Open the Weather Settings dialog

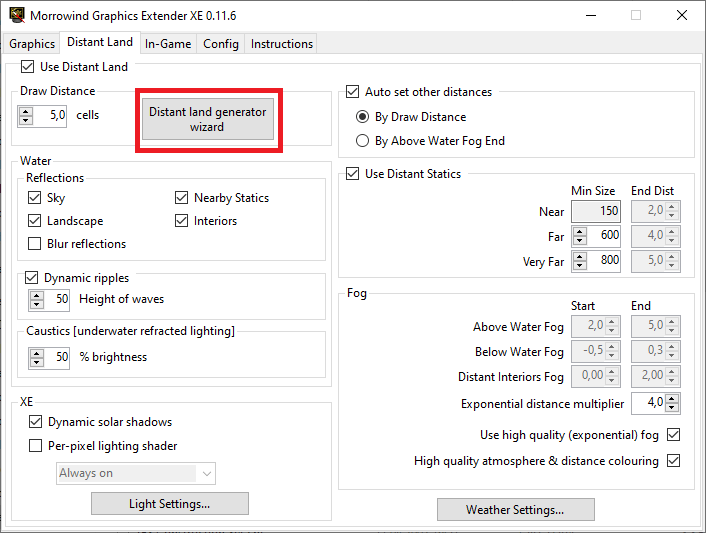pos(515,510)
